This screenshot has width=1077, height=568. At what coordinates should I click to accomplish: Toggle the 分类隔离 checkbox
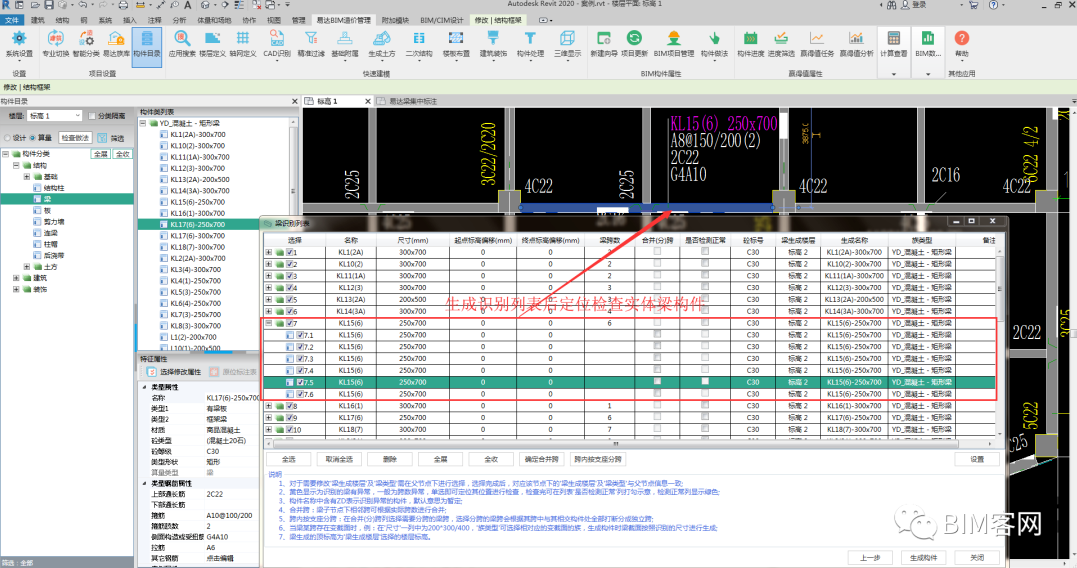pyautogui.click(x=93, y=116)
